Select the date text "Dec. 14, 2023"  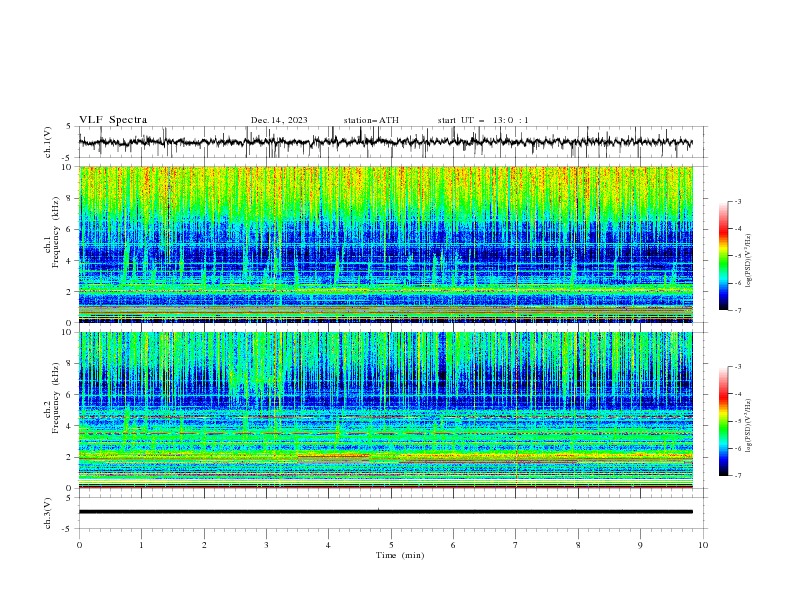point(279,120)
